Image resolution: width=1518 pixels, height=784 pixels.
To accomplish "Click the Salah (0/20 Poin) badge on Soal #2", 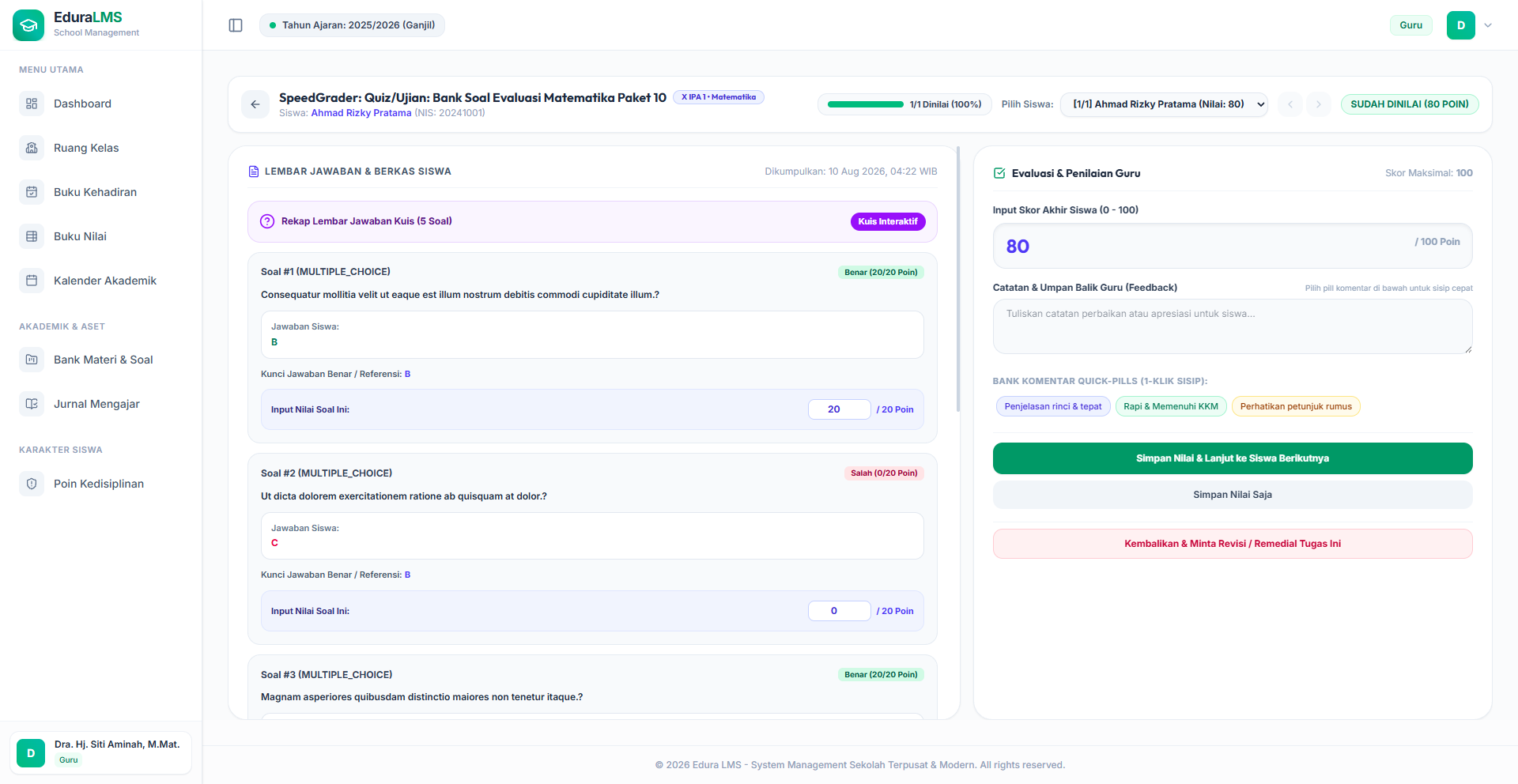I will [x=884, y=473].
